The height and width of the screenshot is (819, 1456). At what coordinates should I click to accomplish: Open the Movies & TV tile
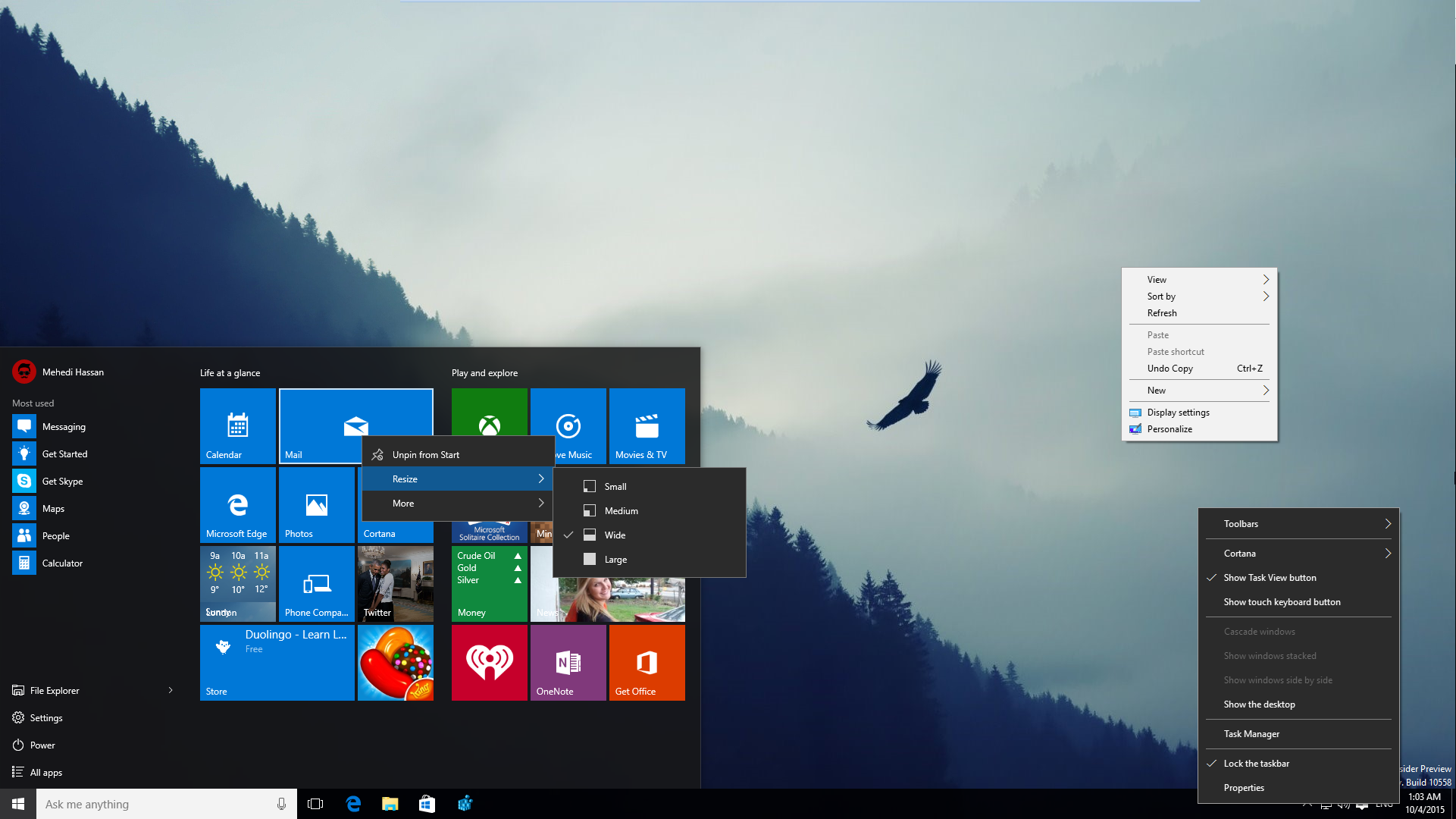click(x=647, y=425)
